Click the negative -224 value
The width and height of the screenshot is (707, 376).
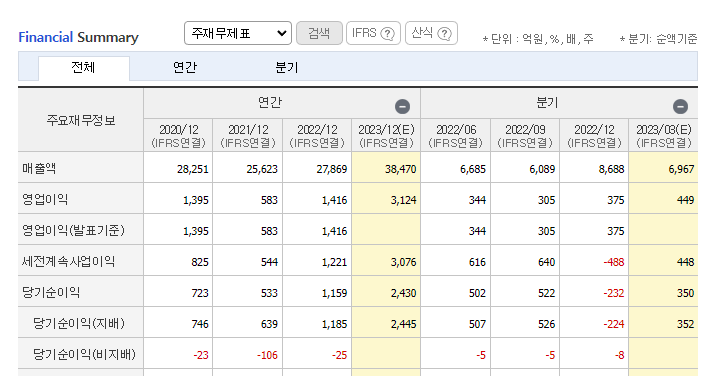tap(614, 325)
